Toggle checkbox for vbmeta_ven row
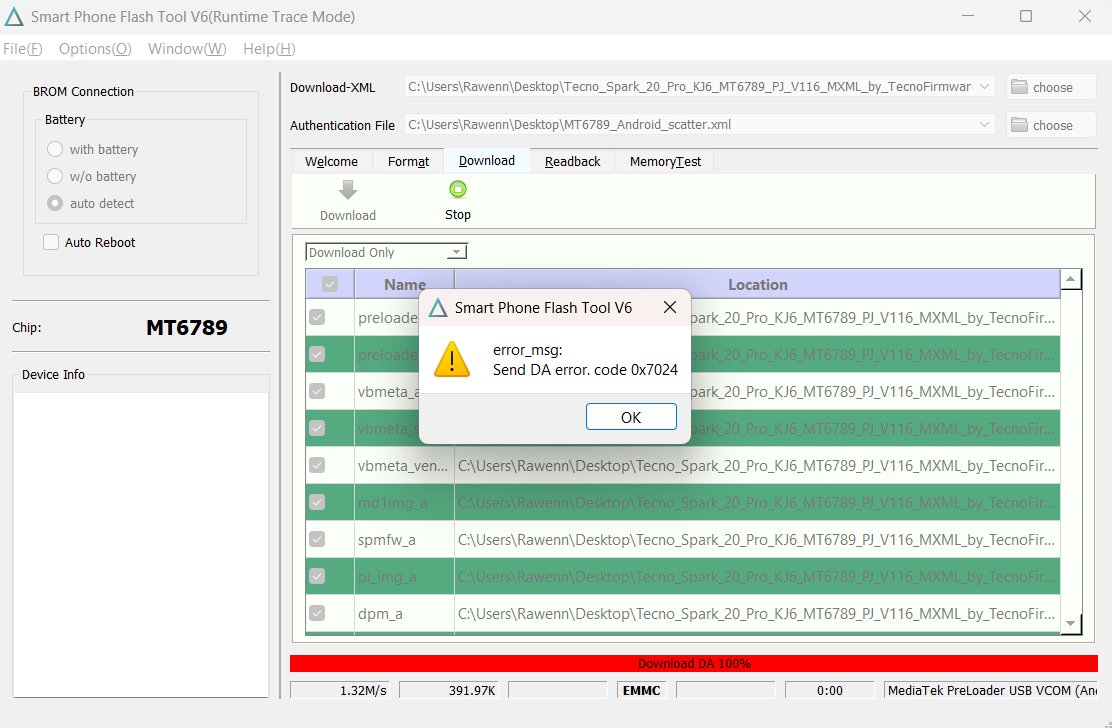 point(317,465)
